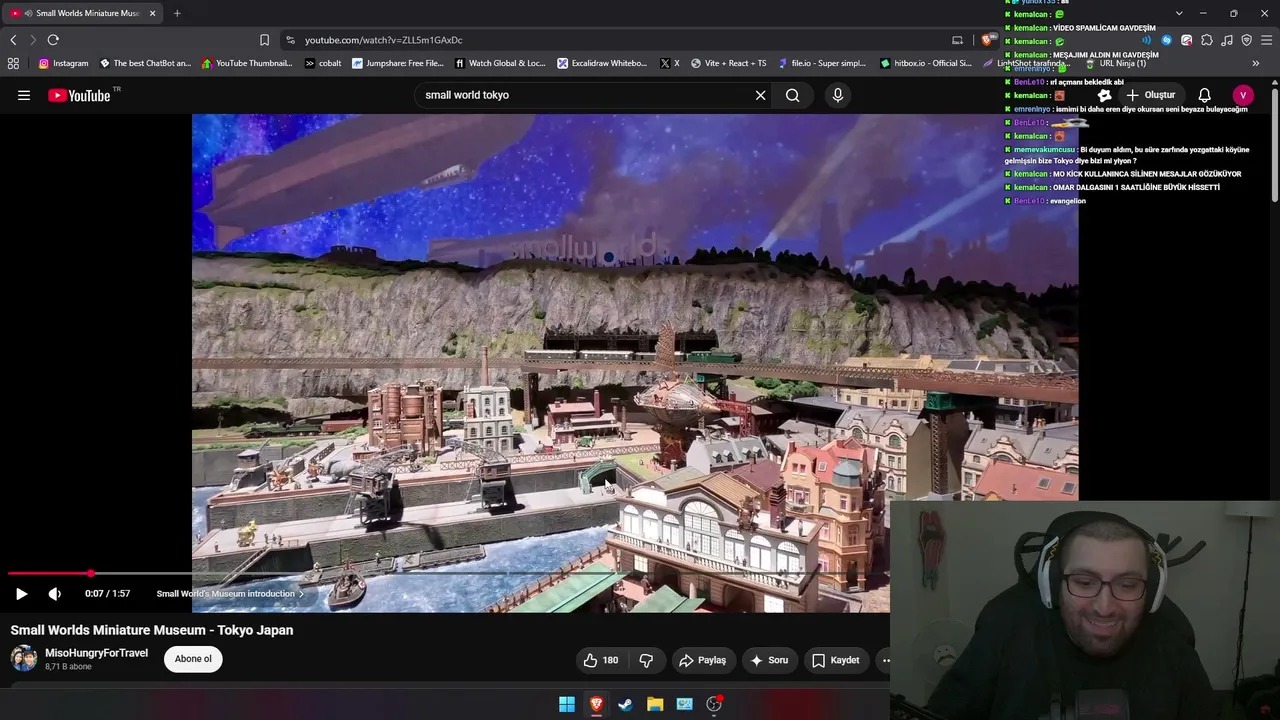Screen dimensions: 1280x720
Task: Show hidden bookmarks with double chevron
Action: pos(1255,63)
